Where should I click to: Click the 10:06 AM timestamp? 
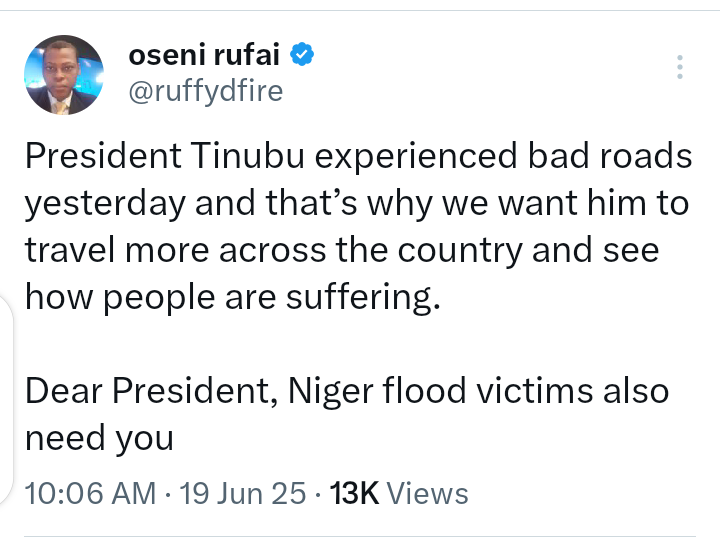coord(90,493)
